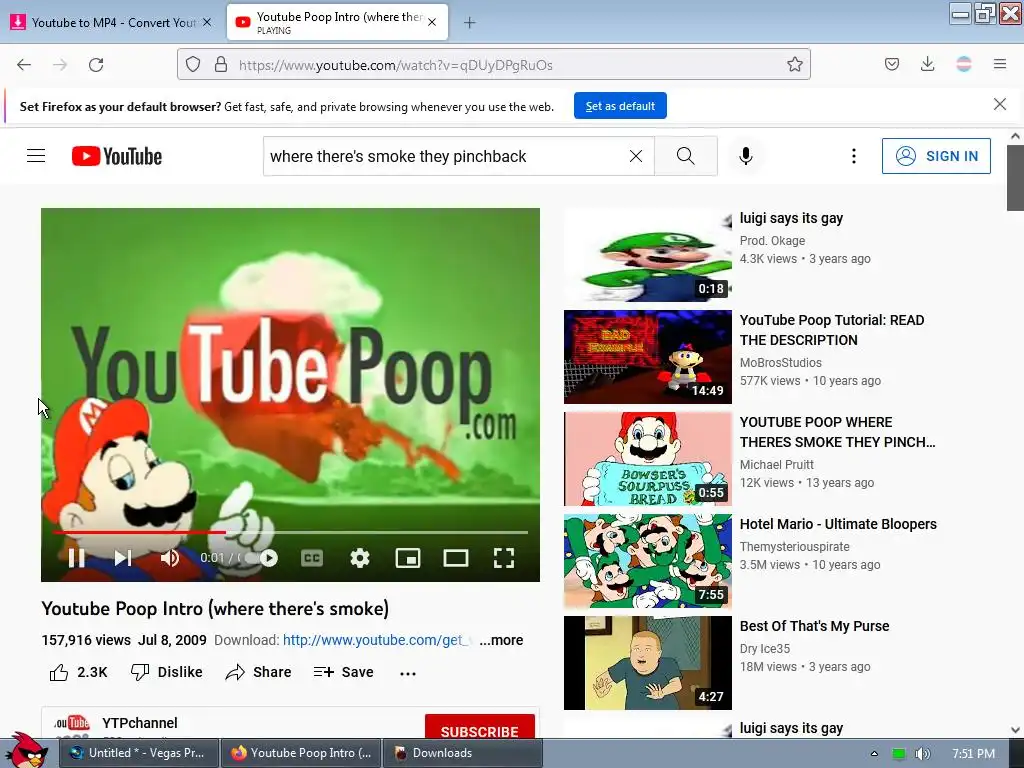Click the page scroll down arrow

(x=1015, y=730)
